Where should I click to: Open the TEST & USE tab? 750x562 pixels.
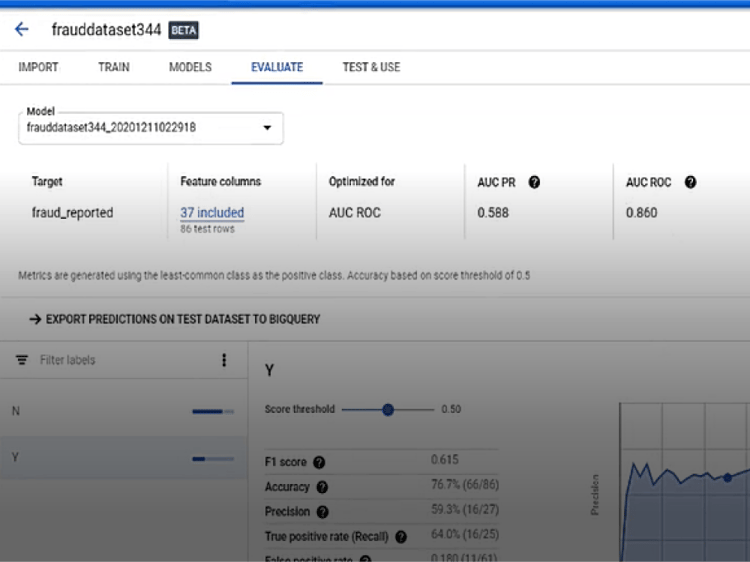[x=371, y=67]
